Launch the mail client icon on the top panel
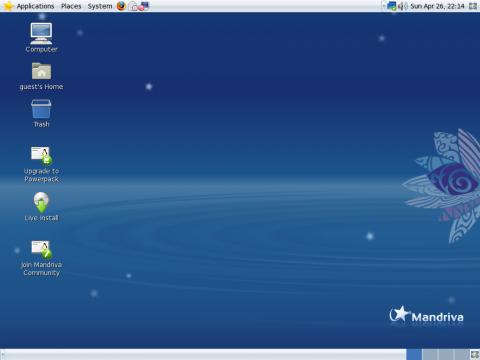Image resolution: width=480 pixels, height=360 pixels. pyautogui.click(x=133, y=6)
